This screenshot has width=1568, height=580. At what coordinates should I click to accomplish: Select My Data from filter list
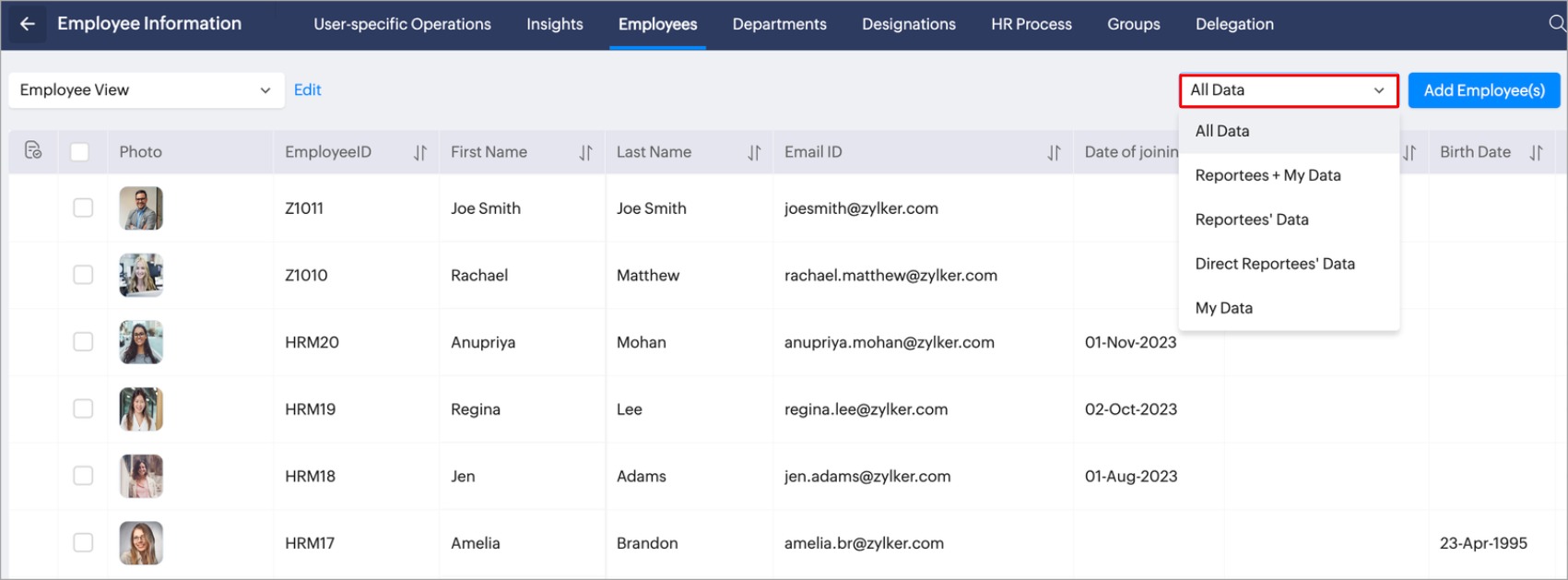pos(1223,308)
